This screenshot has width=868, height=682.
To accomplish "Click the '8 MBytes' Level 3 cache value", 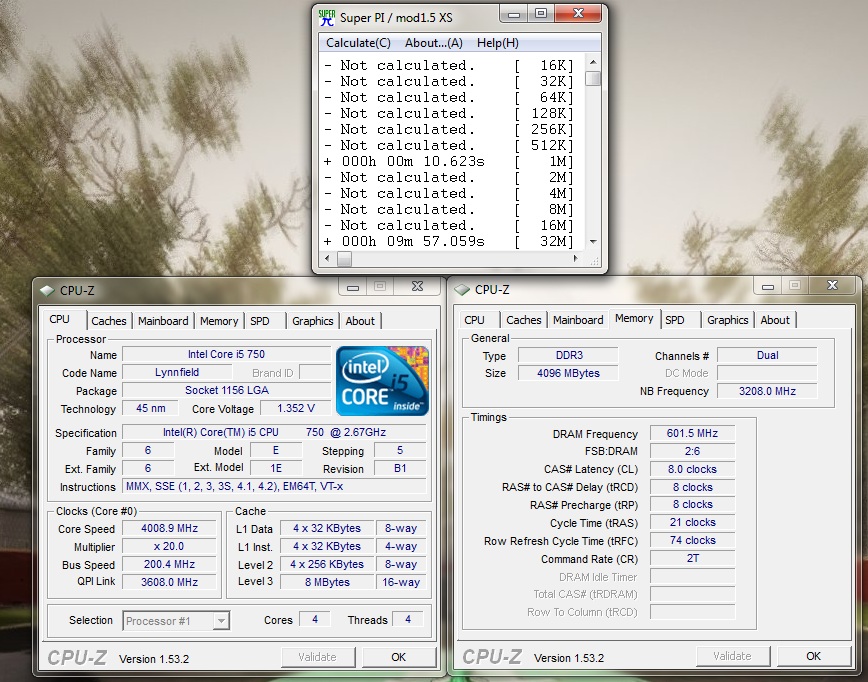I will point(327,582).
